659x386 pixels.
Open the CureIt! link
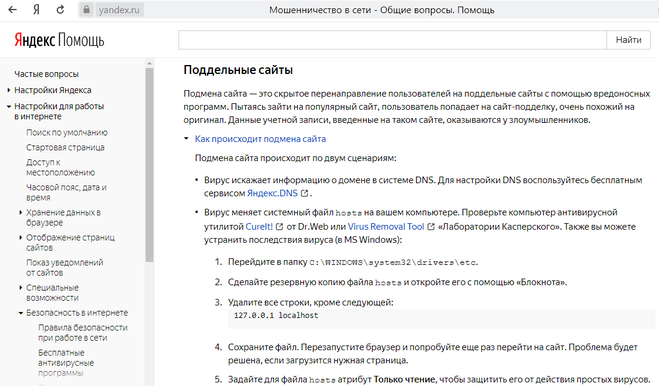click(259, 227)
